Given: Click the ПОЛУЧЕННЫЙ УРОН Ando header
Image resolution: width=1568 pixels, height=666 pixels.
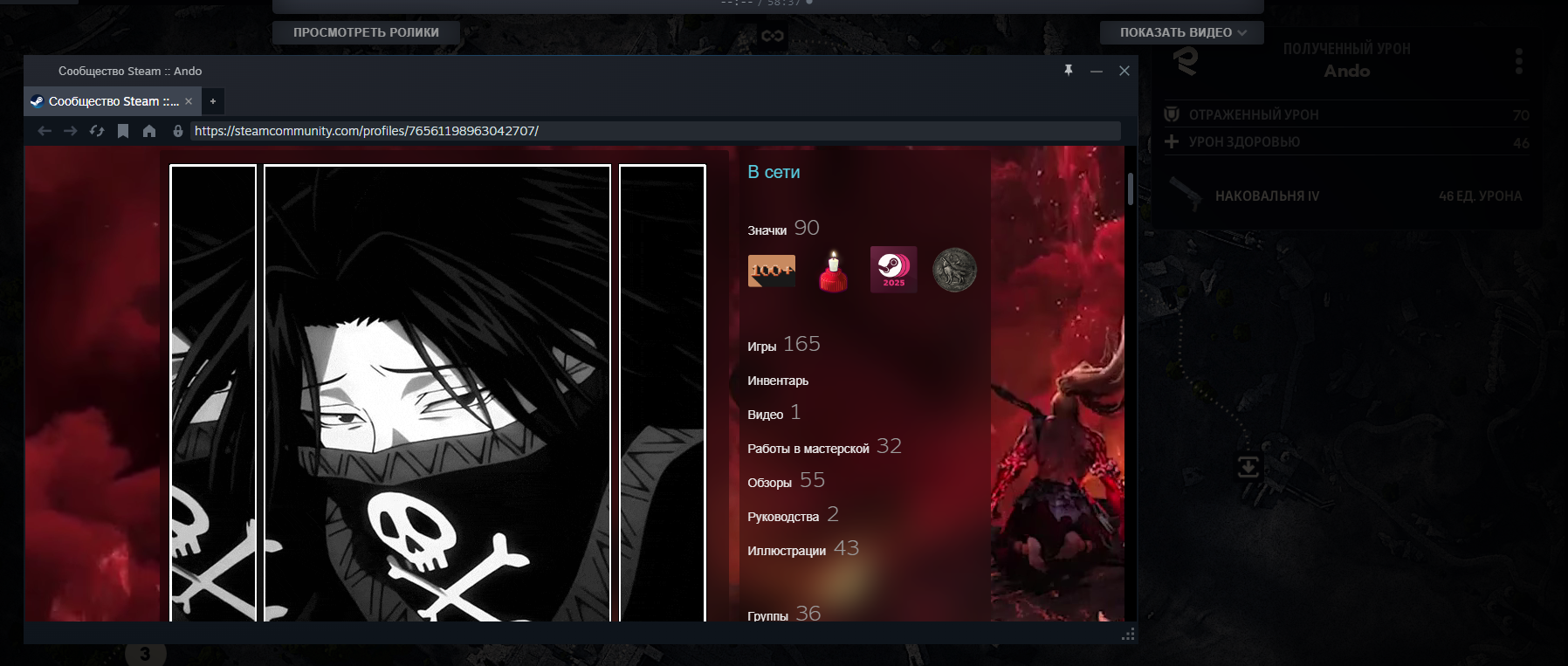Looking at the screenshot, I should click(x=1347, y=60).
